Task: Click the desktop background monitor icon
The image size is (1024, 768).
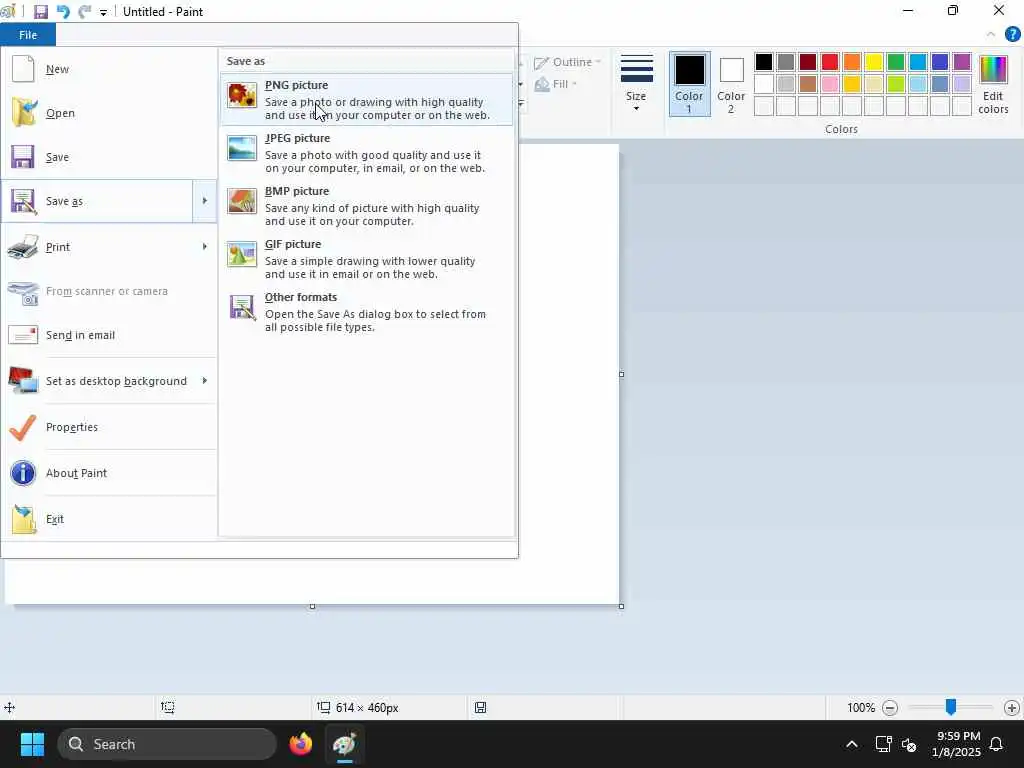Action: [23, 380]
